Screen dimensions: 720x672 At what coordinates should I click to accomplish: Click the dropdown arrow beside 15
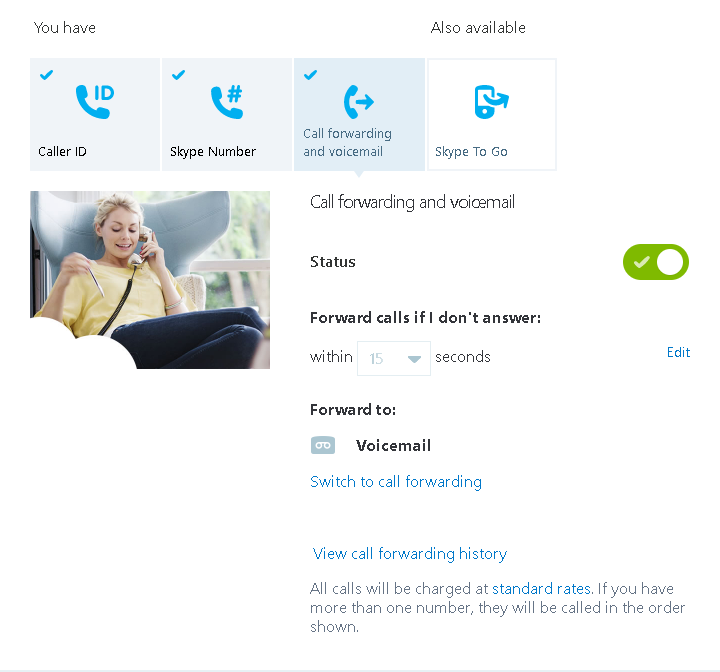(414, 359)
